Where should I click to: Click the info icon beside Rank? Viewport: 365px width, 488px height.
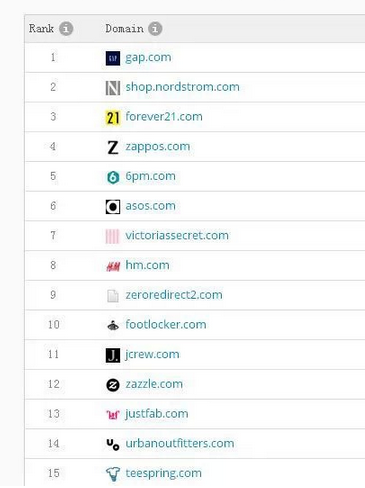(66, 29)
